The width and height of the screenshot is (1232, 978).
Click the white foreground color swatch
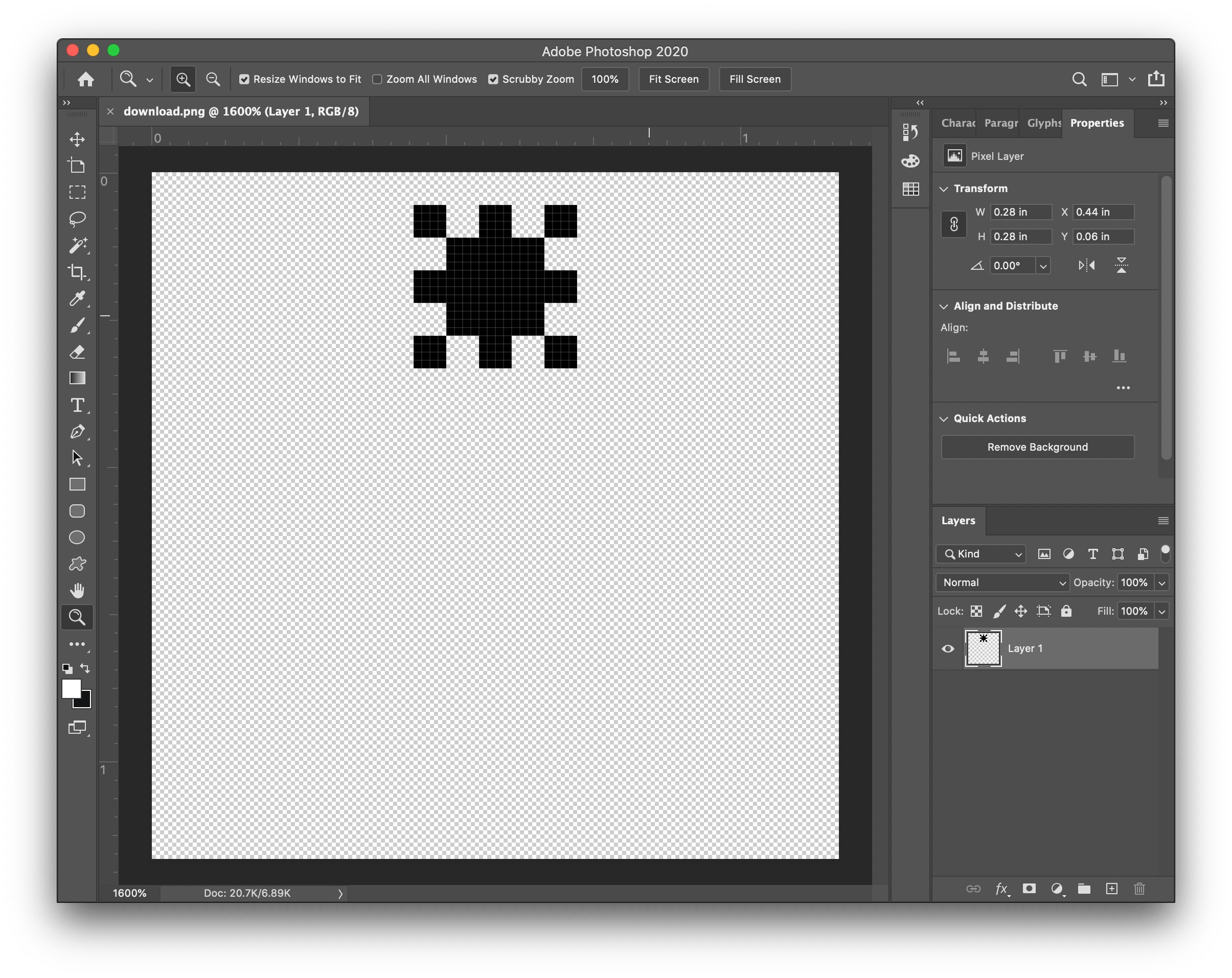coord(71,689)
